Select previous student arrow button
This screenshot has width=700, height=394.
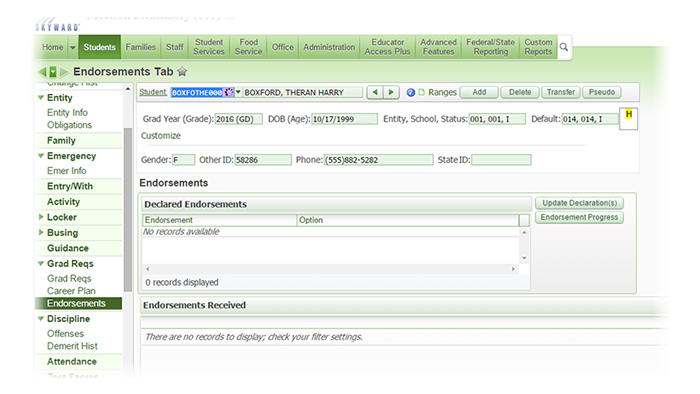click(x=375, y=92)
